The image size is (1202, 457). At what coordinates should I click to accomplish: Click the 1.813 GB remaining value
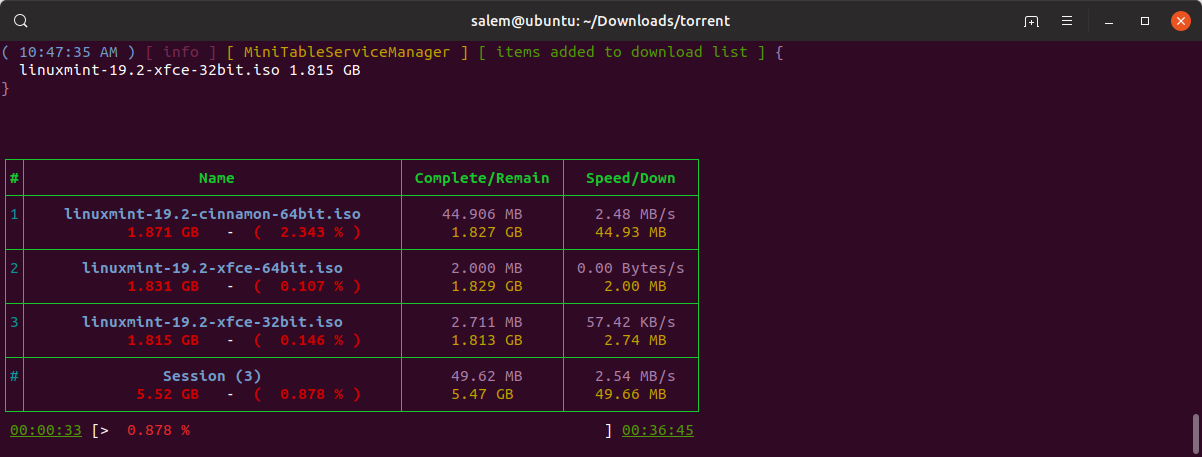487,340
